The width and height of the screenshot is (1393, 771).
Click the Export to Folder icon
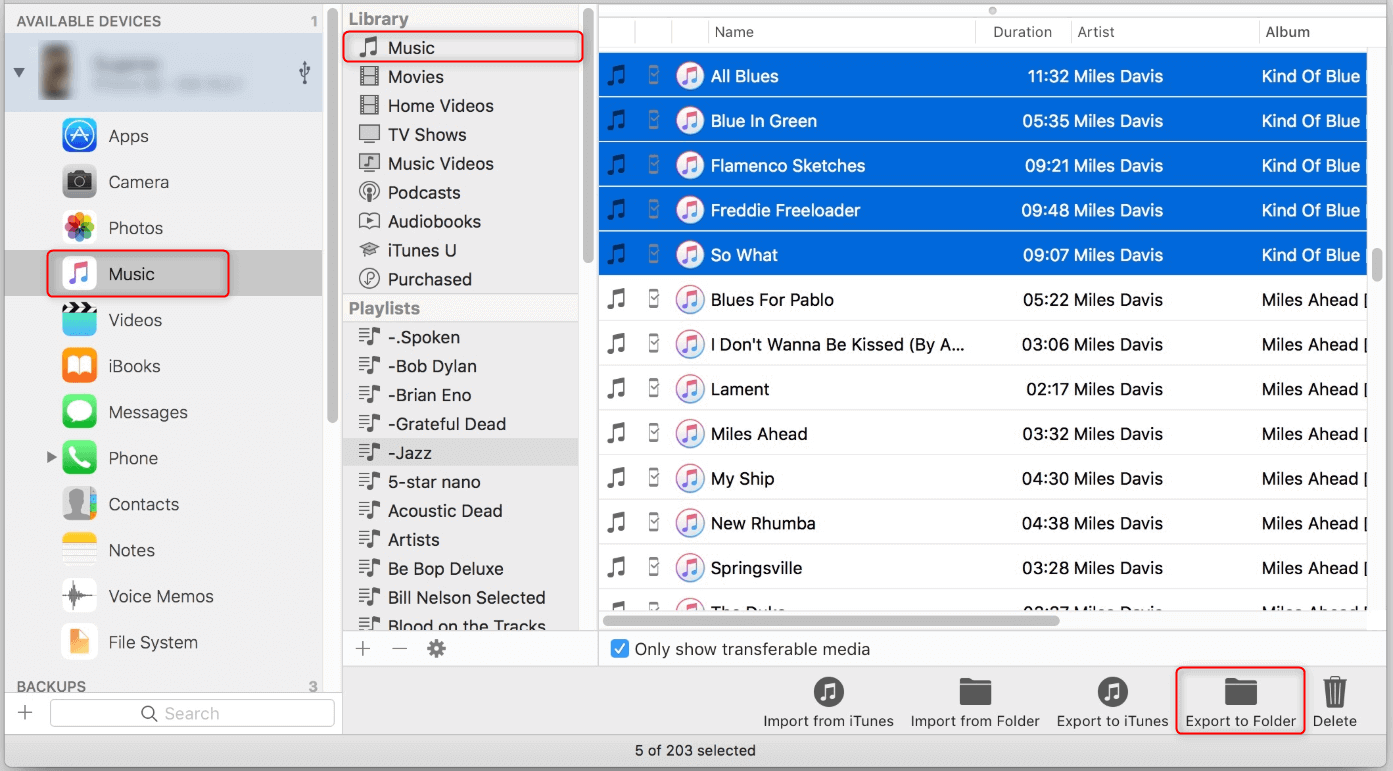[x=1240, y=692]
